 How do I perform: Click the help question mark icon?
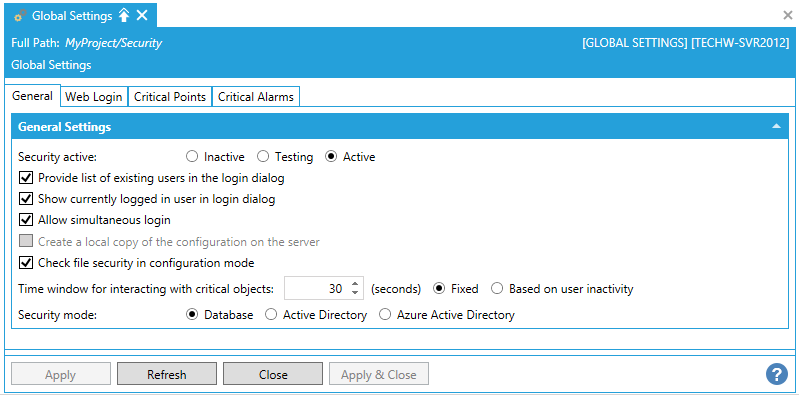[777, 375]
